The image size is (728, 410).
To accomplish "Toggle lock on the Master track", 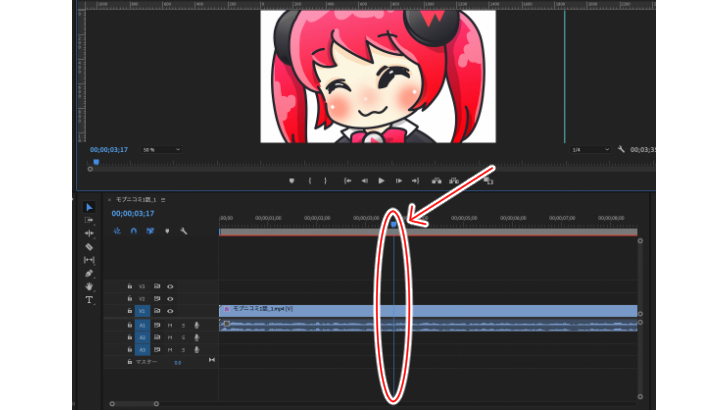I will tap(130, 362).
